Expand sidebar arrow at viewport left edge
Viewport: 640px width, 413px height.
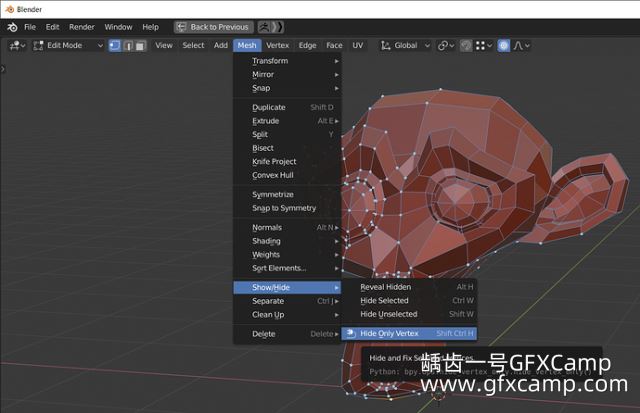tap(3, 69)
